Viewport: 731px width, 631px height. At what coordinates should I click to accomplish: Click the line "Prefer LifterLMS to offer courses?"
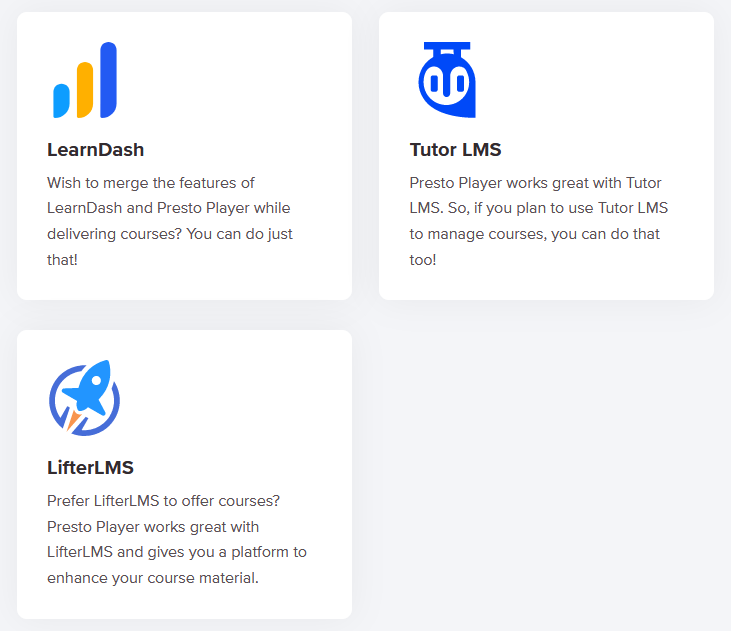tap(163, 500)
